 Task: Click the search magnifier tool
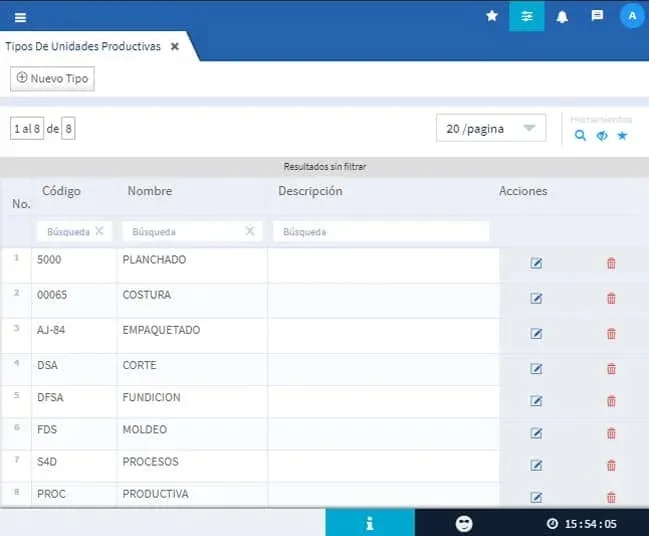click(580, 135)
